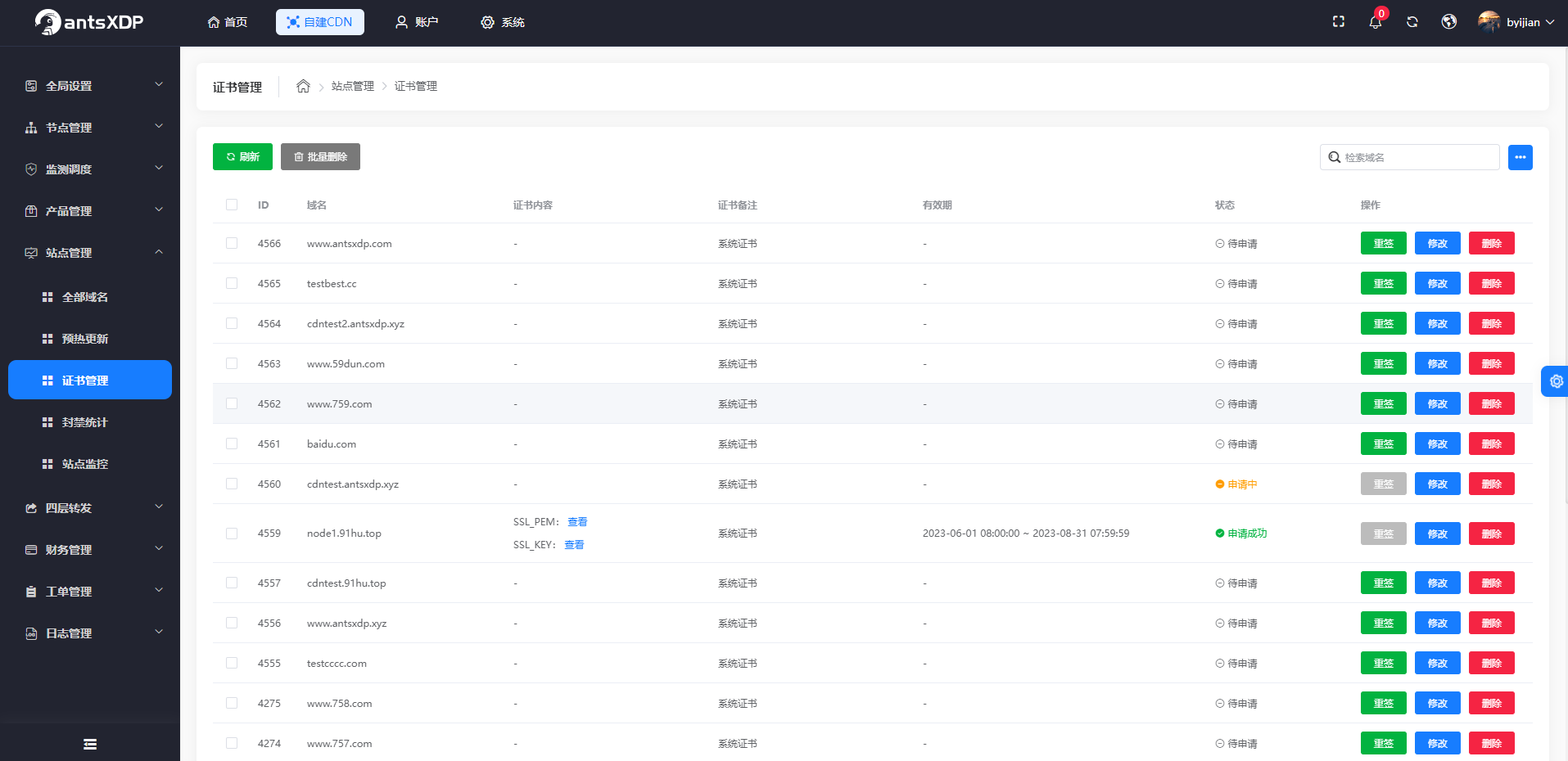View SSL_PEM via 查看 link

click(578, 522)
